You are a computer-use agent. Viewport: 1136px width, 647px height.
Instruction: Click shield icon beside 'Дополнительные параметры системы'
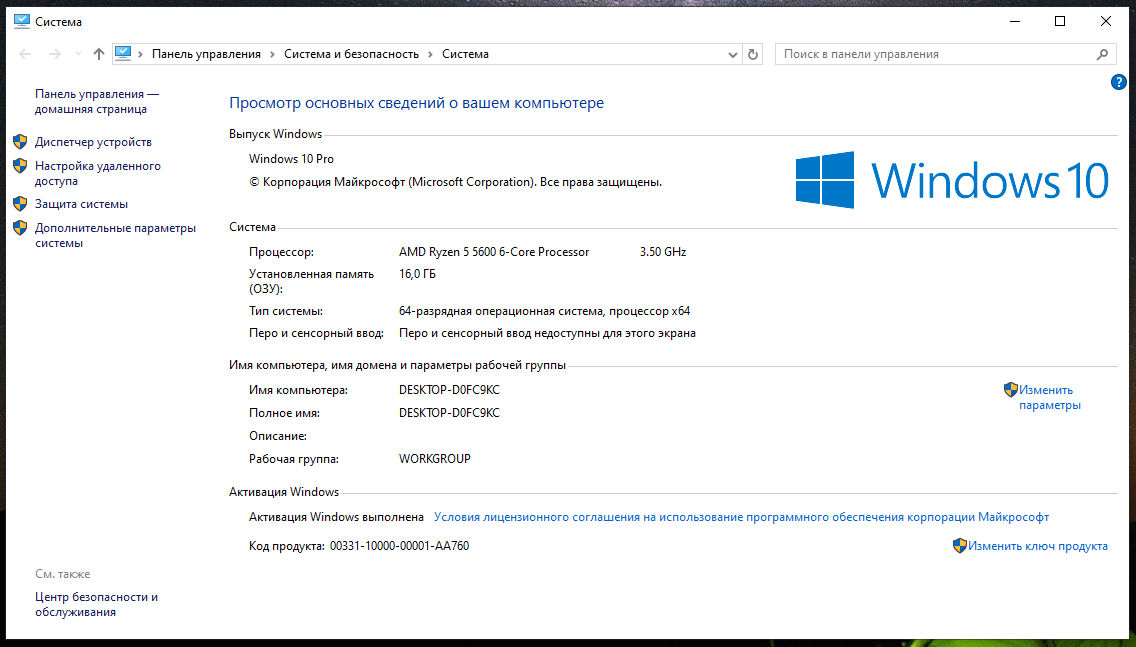coord(20,228)
